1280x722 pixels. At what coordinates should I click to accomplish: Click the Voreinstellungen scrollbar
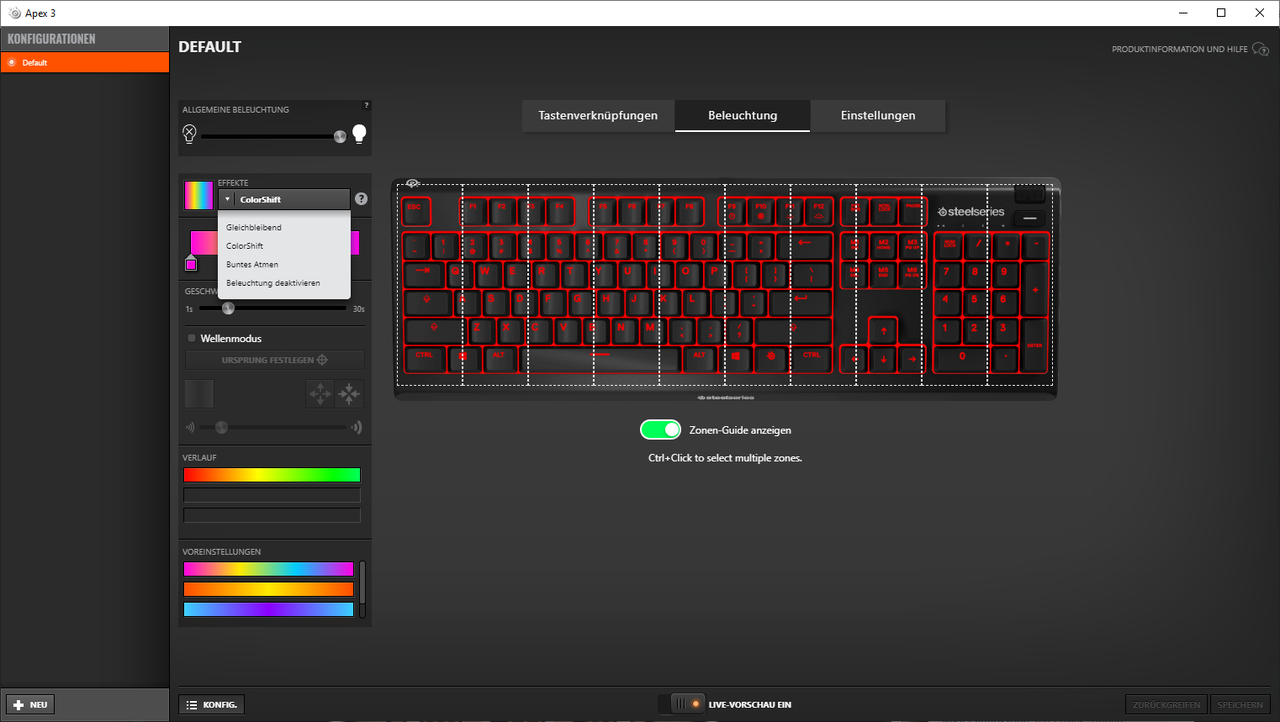pyautogui.click(x=363, y=589)
